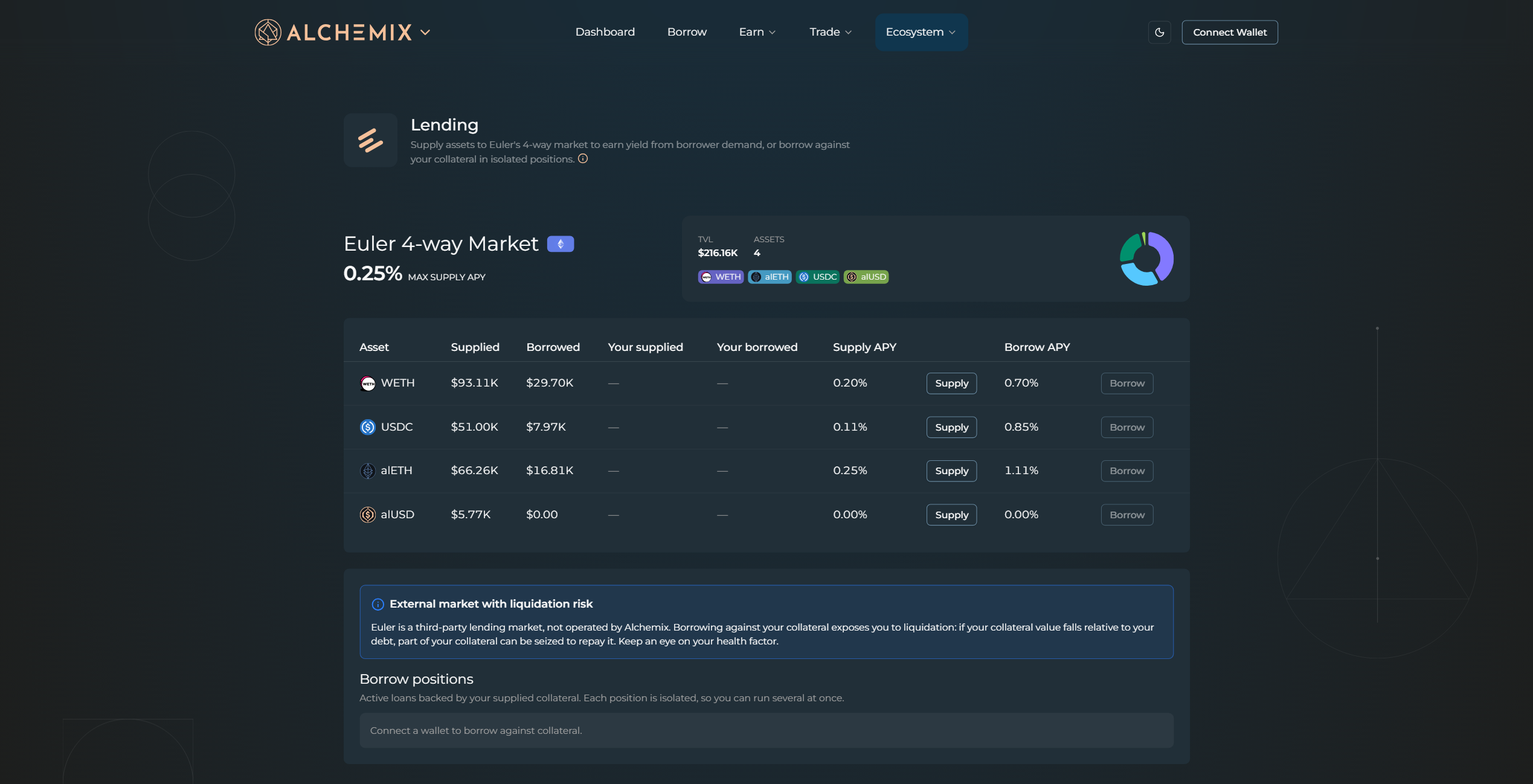The image size is (1533, 784).
Task: Click 'Connect a wallet to borrow' message box
Action: 766,730
